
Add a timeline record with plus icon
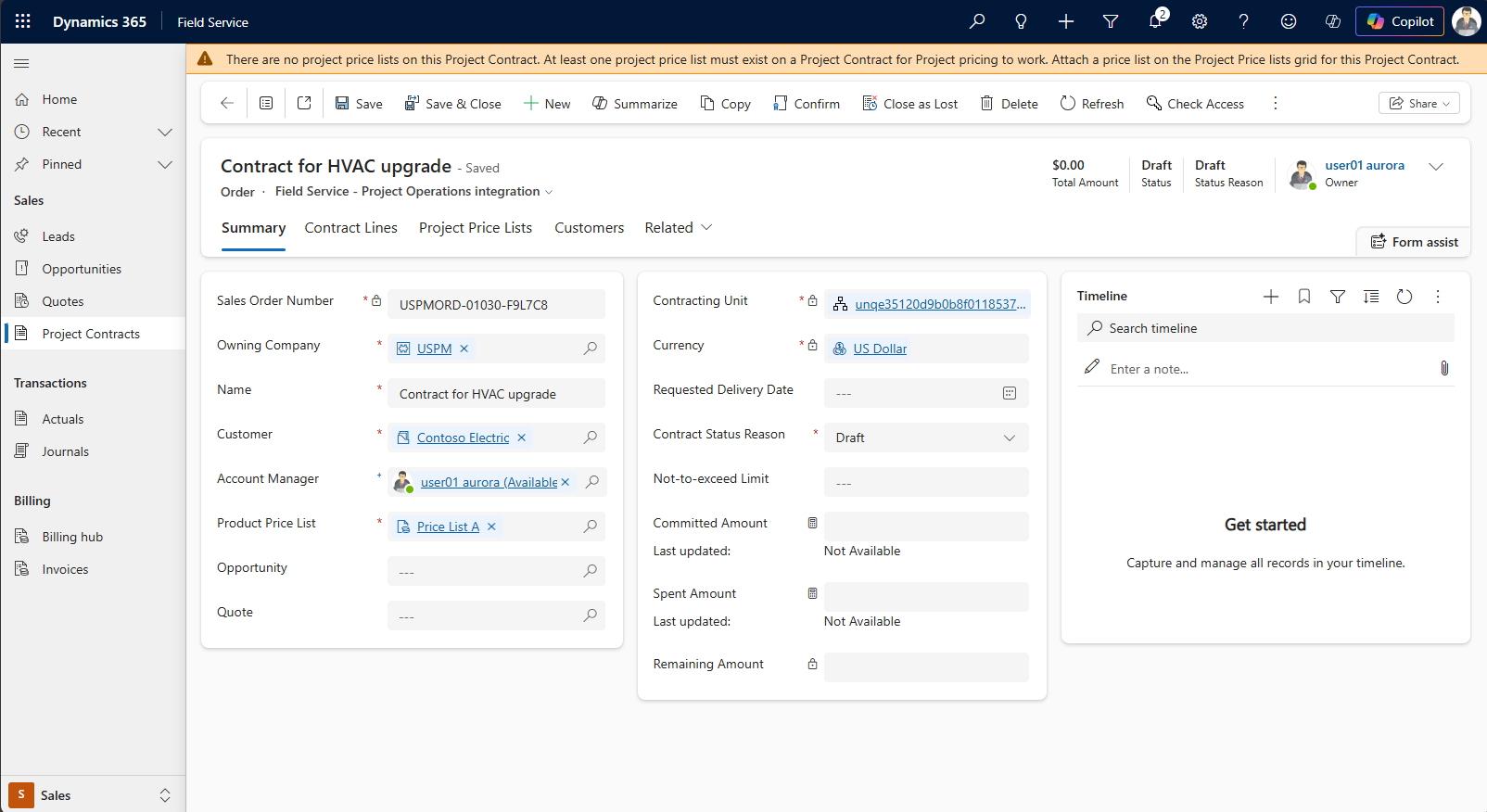click(x=1271, y=297)
